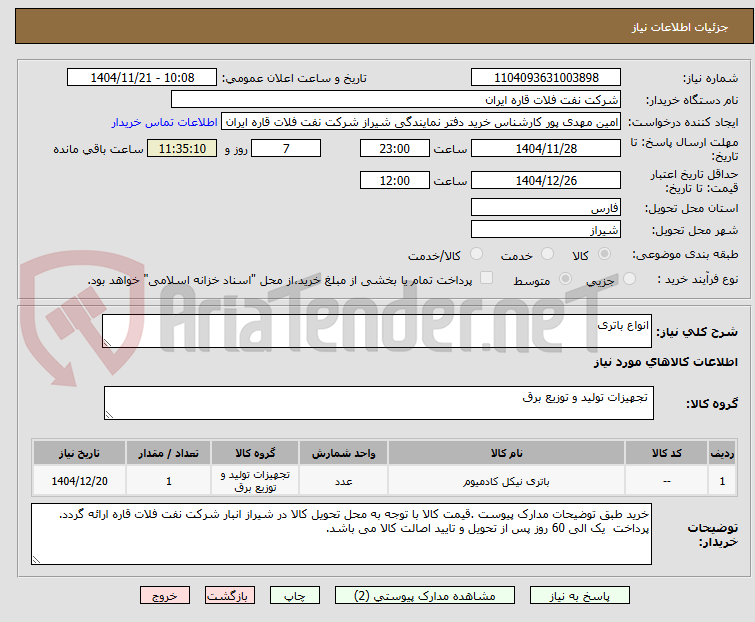Click the unit cell عدد
755x622 pixels.
(343, 481)
